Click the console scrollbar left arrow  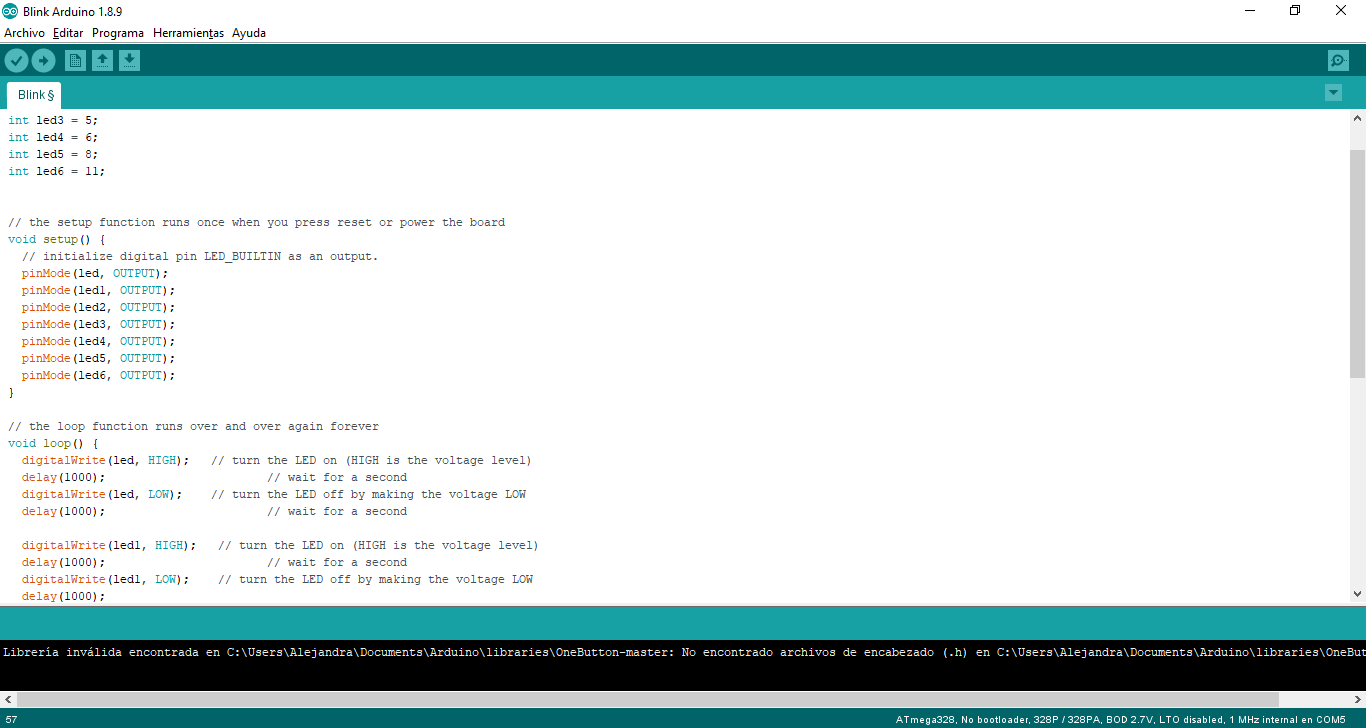8,700
